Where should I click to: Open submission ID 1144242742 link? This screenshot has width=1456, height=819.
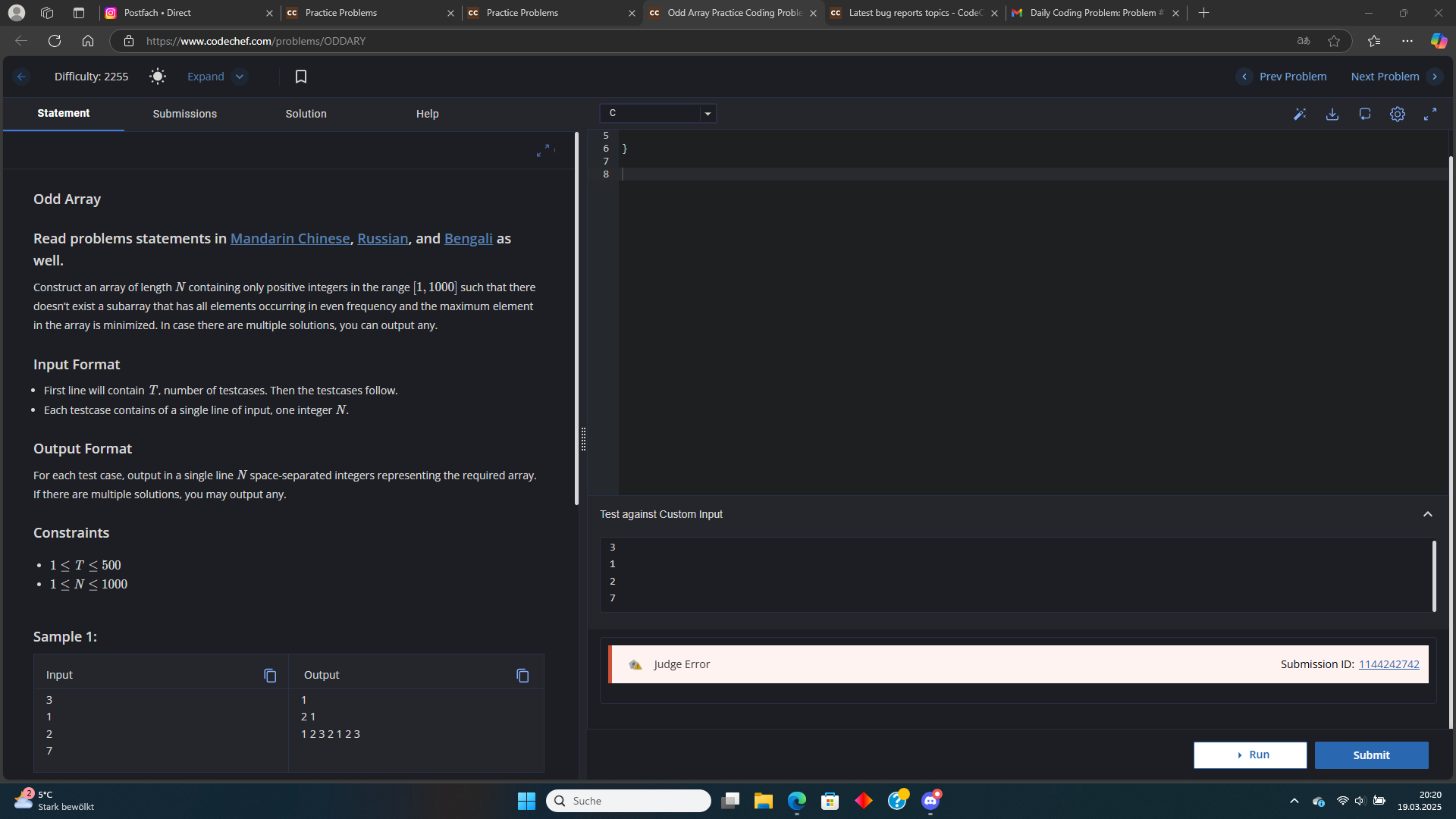pyautogui.click(x=1389, y=664)
